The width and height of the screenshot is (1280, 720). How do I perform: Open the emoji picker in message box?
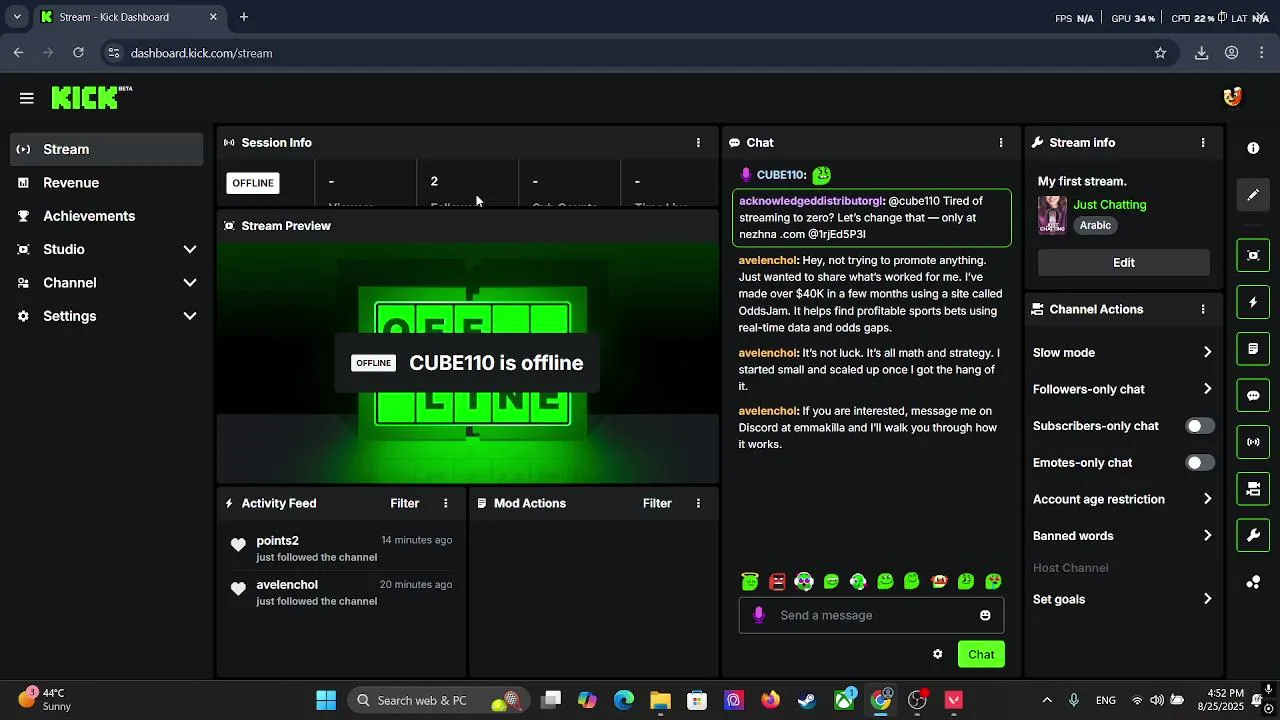click(x=985, y=615)
